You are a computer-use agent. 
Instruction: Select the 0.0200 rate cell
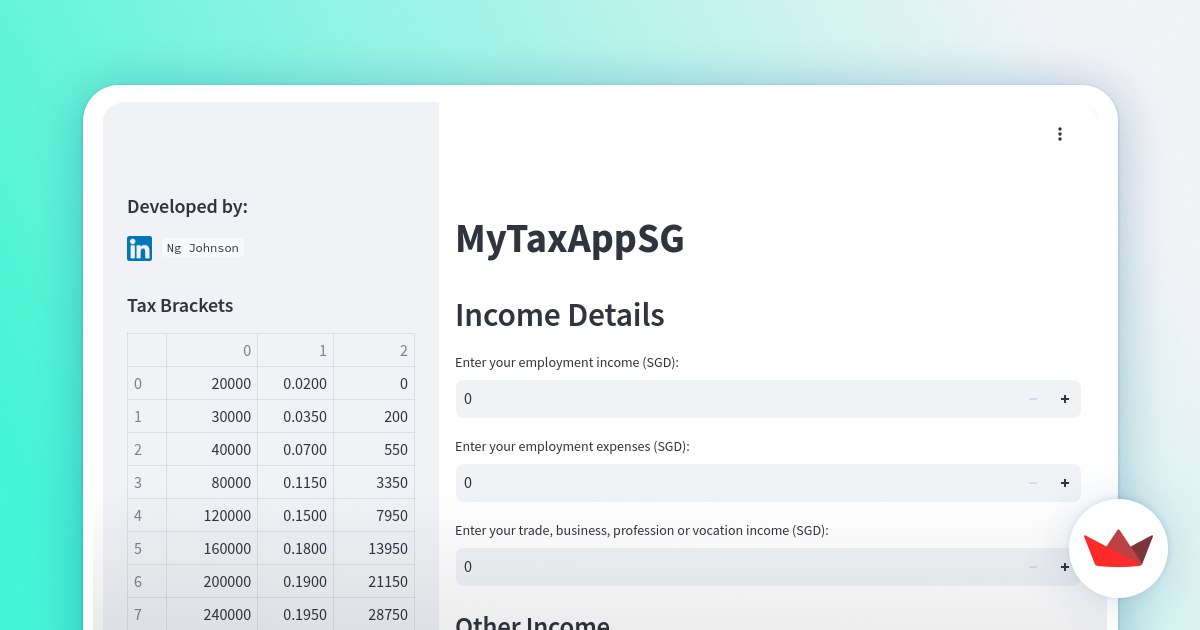point(296,384)
